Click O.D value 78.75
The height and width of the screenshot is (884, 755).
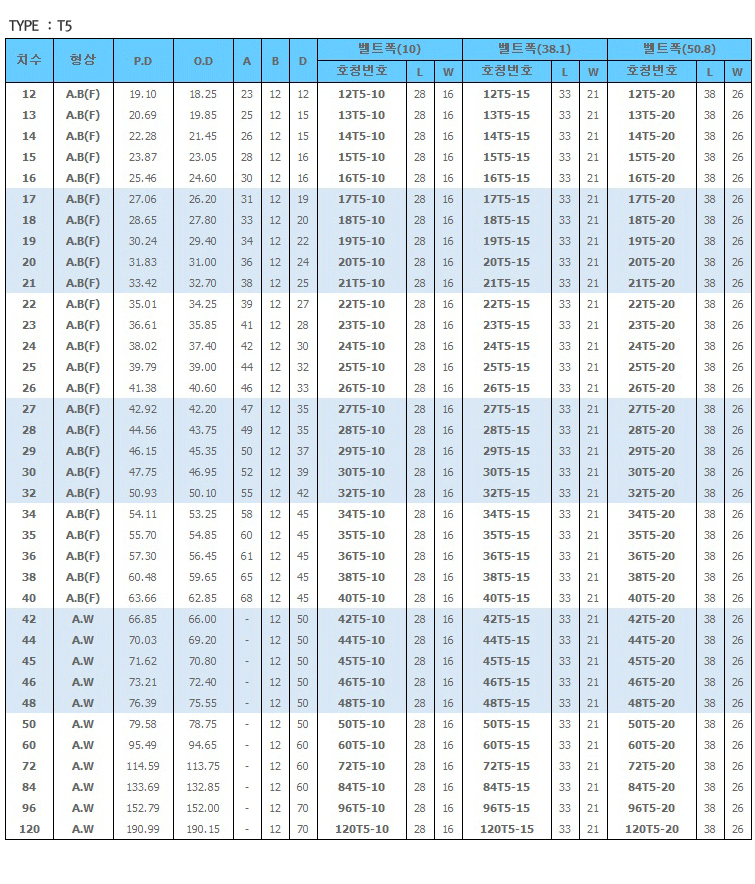pyautogui.click(x=203, y=724)
